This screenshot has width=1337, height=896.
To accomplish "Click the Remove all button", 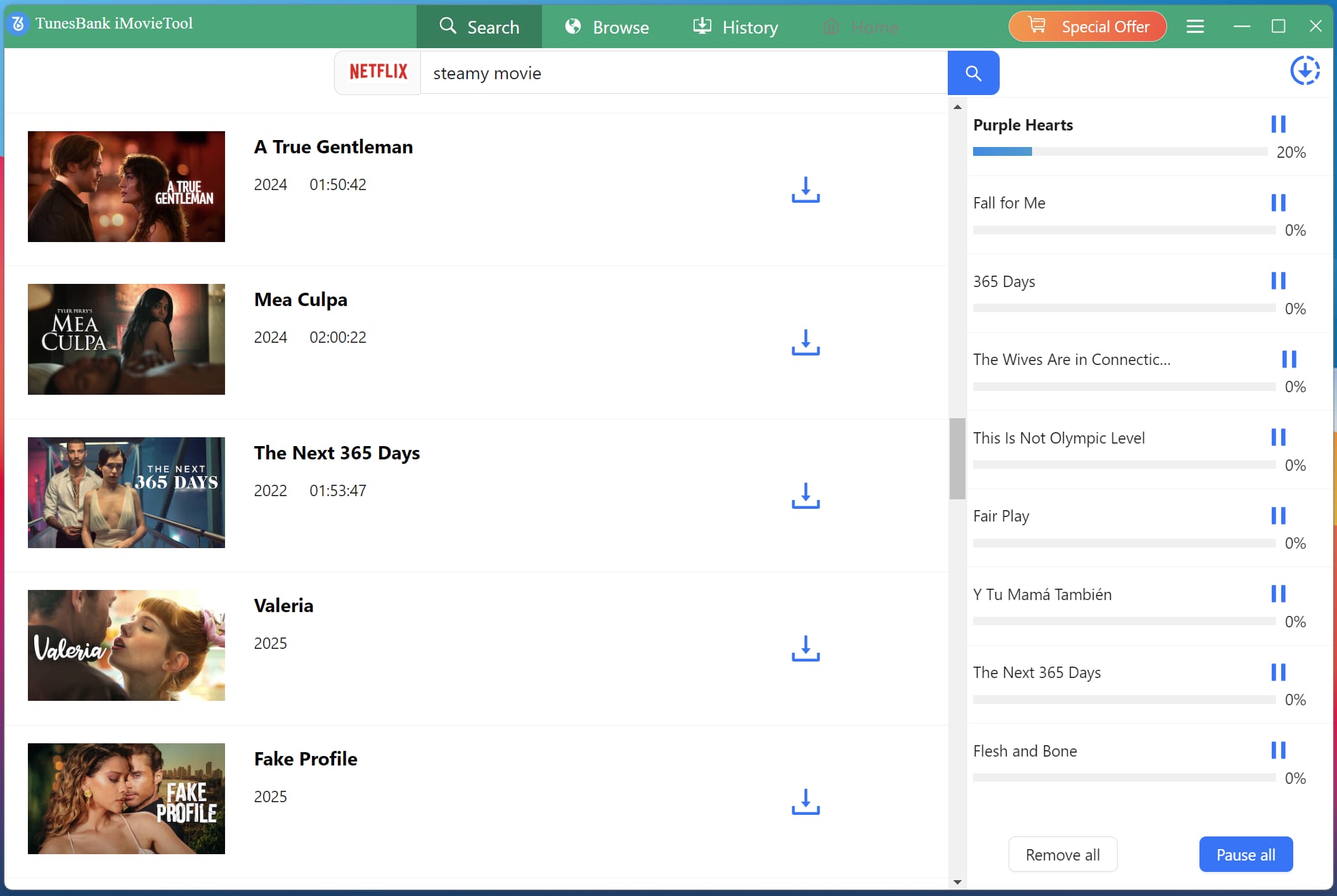I will coord(1062,854).
